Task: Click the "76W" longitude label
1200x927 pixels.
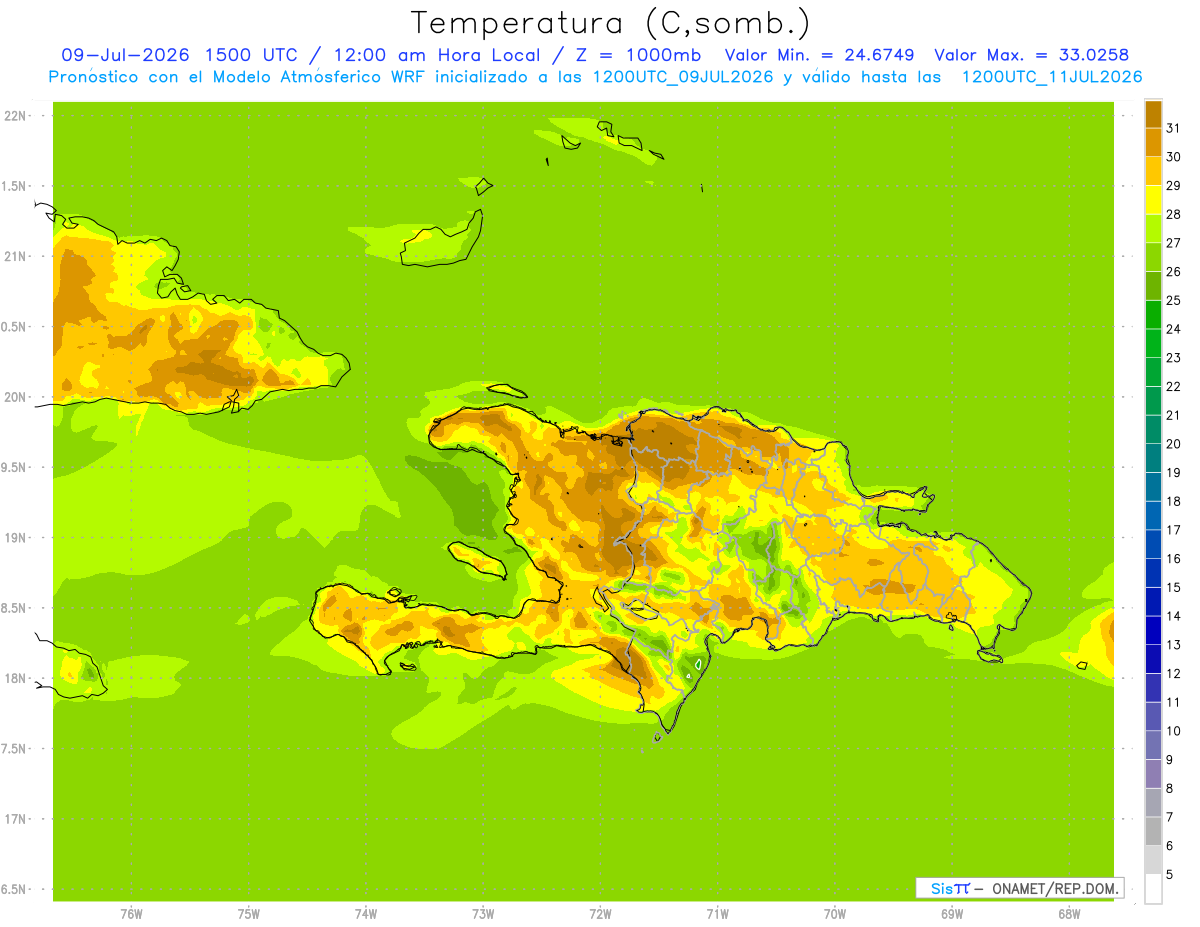Action: point(131,914)
